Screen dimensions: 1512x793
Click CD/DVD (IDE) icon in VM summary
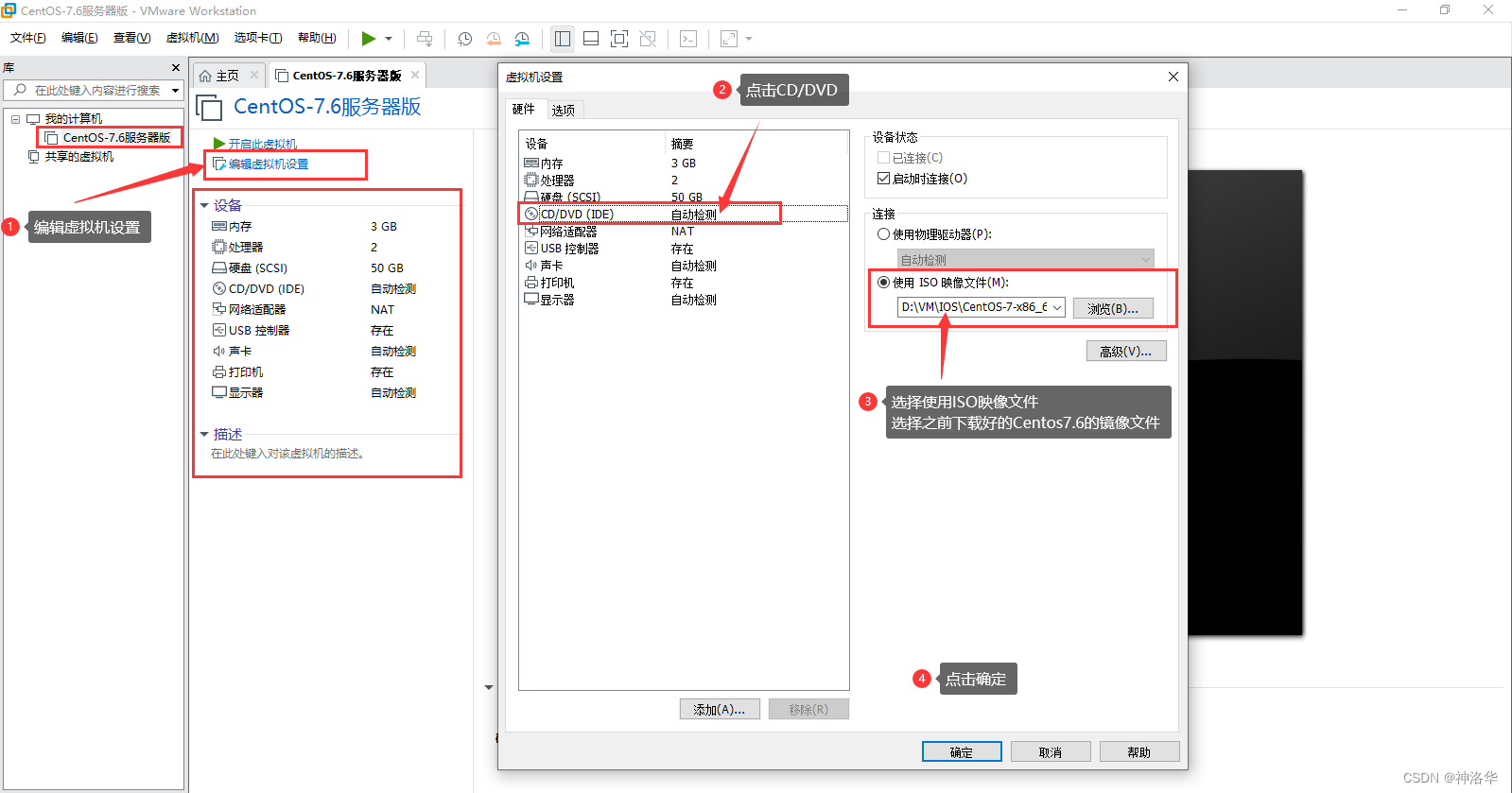pos(219,289)
